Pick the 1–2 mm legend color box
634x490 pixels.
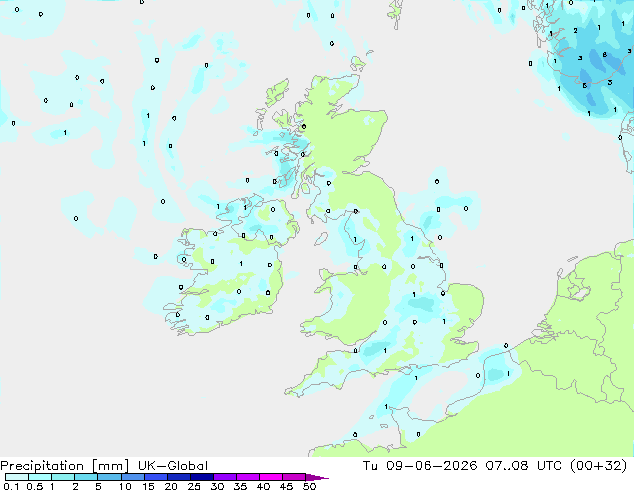click(63, 477)
